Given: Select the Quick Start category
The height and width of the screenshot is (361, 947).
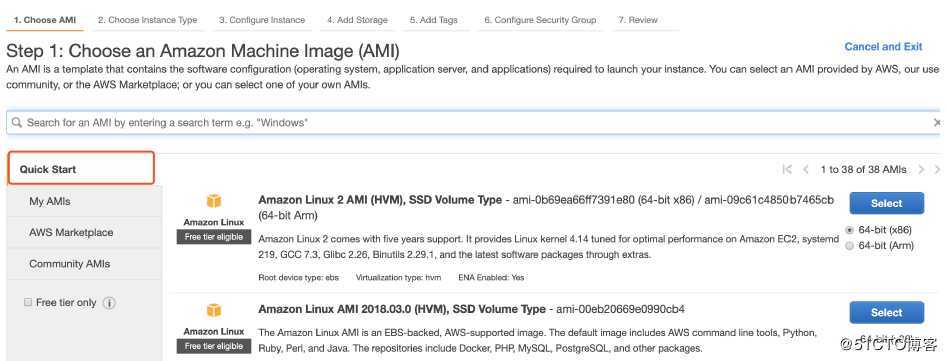Looking at the screenshot, I should tap(81, 168).
